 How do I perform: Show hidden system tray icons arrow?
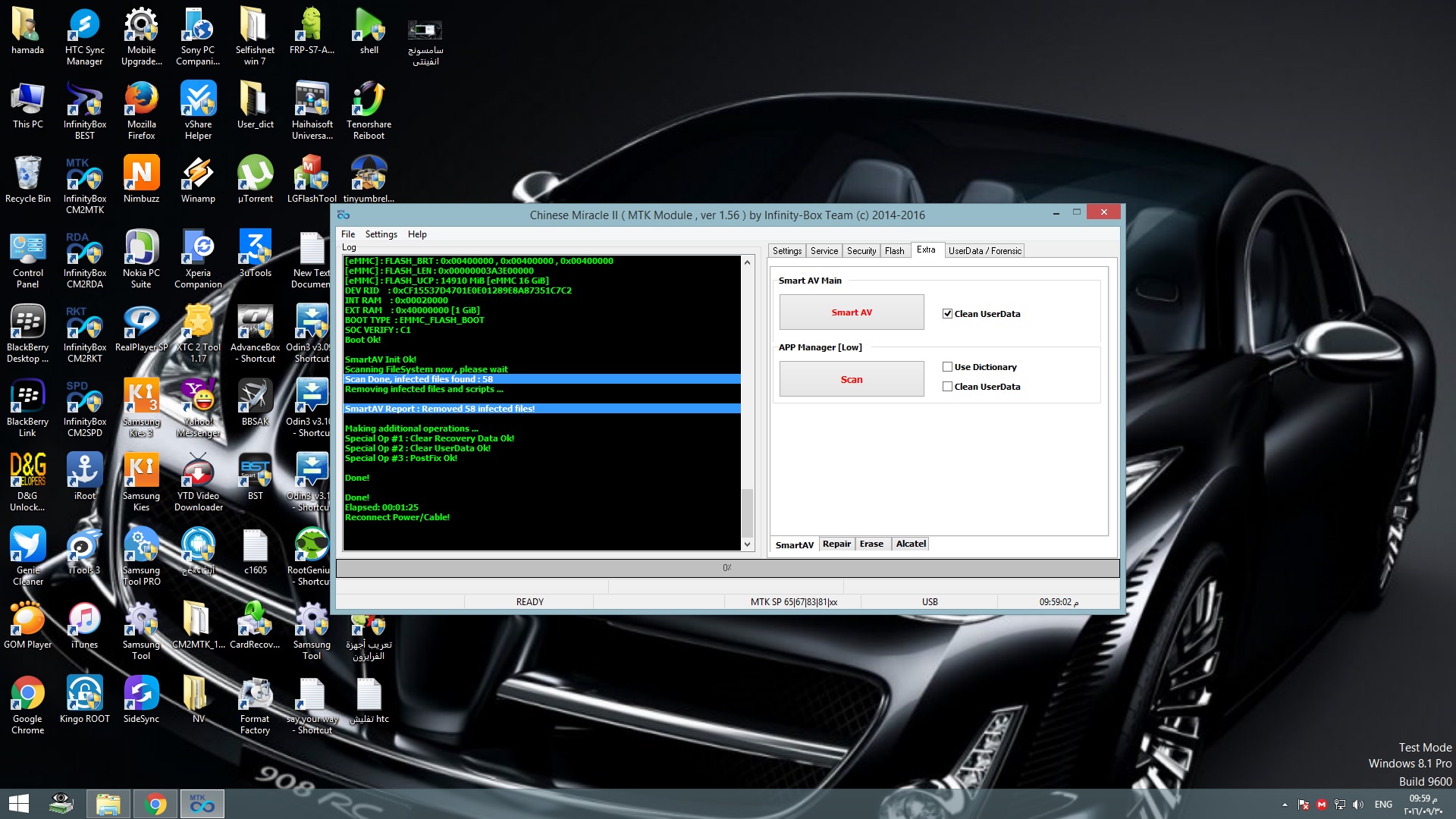(1285, 805)
